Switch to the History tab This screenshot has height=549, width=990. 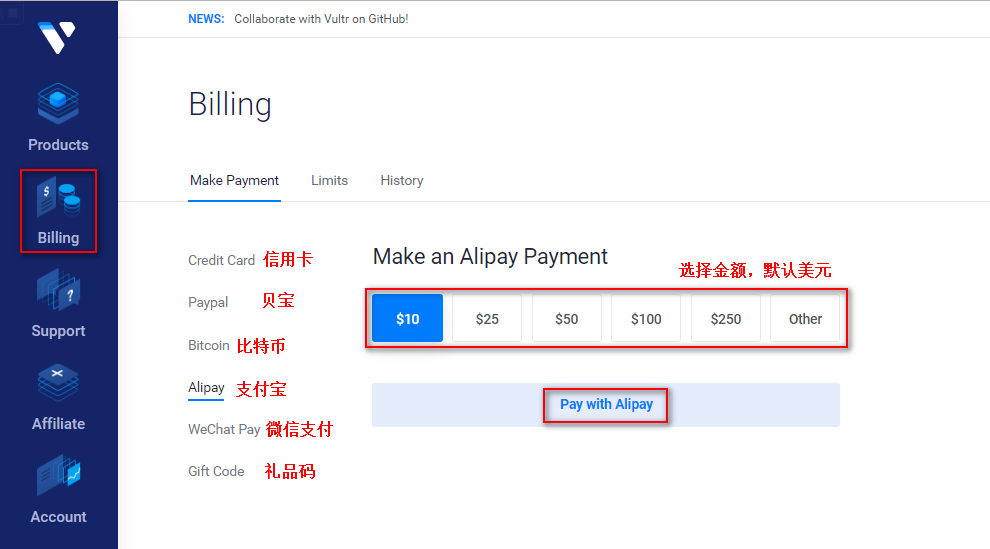point(402,180)
